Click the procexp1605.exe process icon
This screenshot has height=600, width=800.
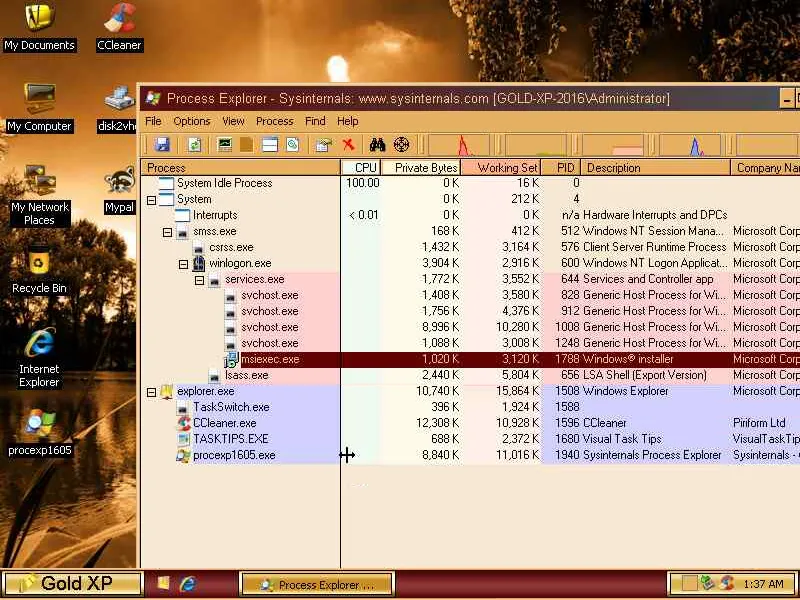[x=183, y=455]
